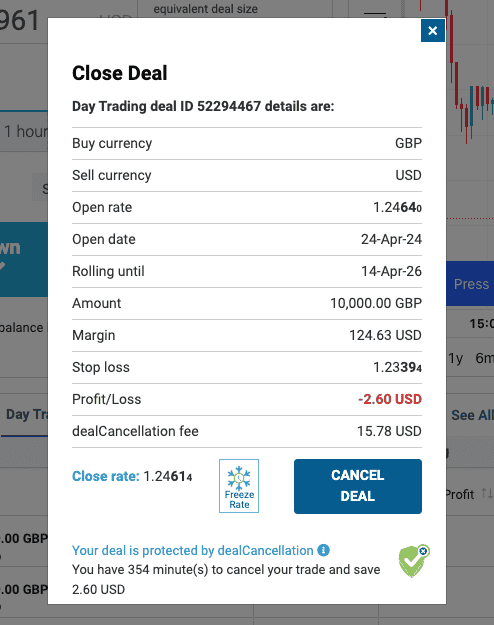Select the 1y chart timeframe
This screenshot has width=494, height=625.
(x=455, y=358)
